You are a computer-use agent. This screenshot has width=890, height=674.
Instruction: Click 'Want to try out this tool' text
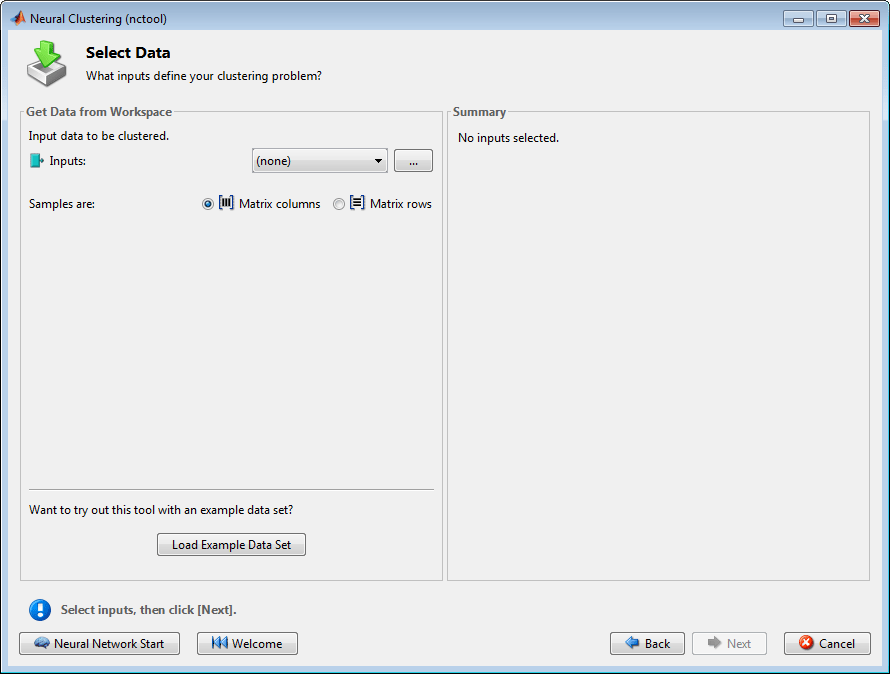pos(161,510)
